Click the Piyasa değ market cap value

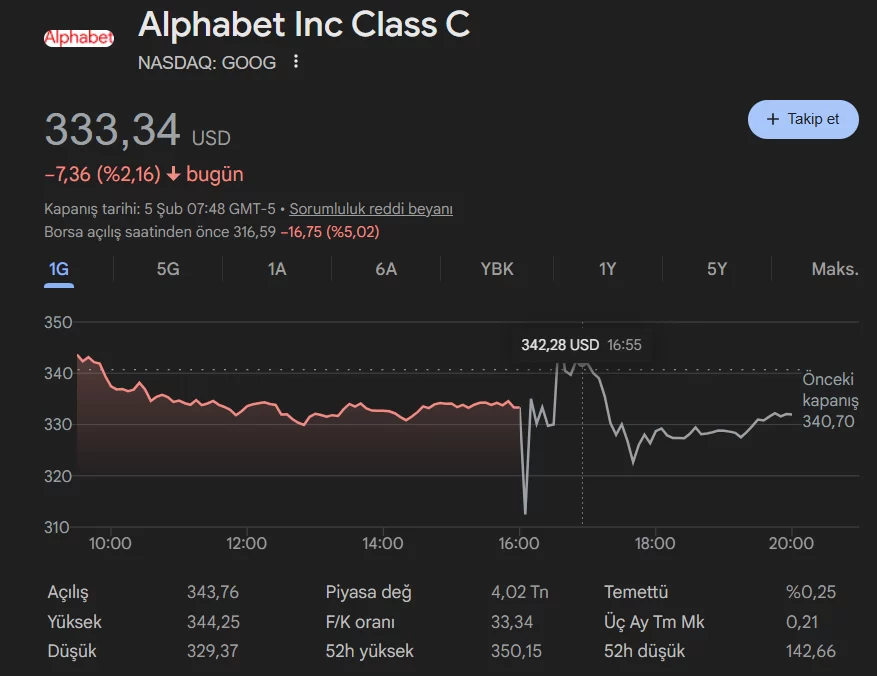coord(519,592)
